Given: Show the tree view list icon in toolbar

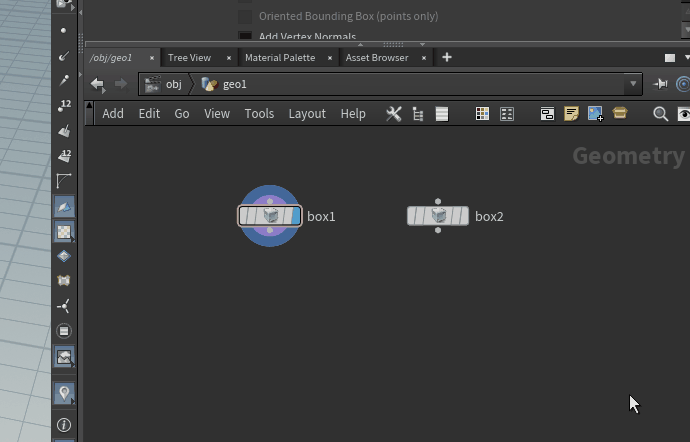Looking at the screenshot, I should (x=418, y=114).
